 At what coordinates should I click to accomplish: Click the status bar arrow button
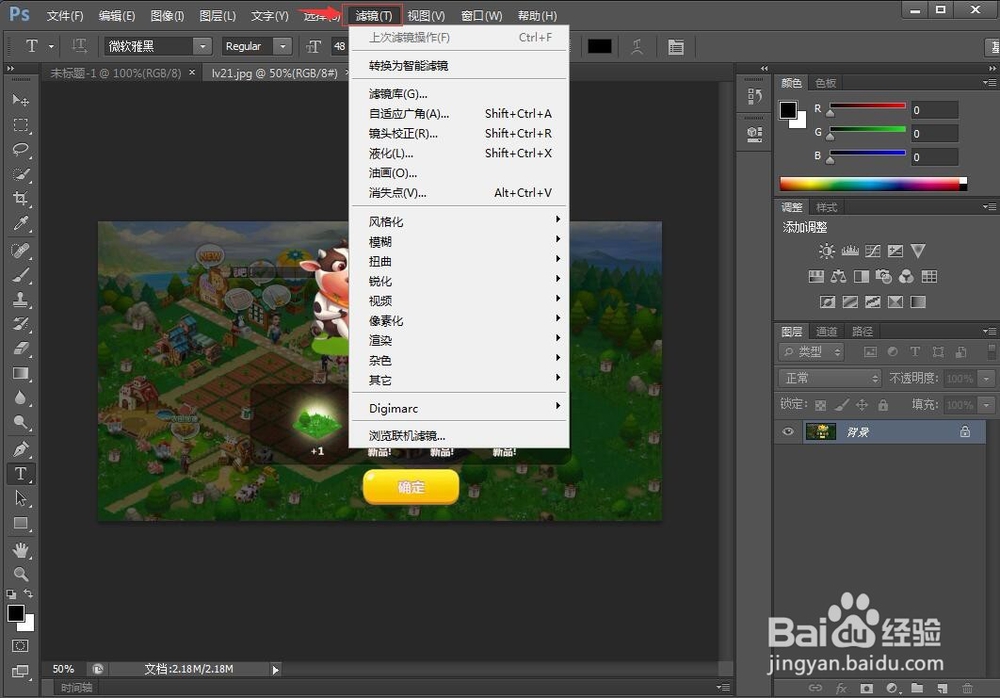click(x=276, y=669)
